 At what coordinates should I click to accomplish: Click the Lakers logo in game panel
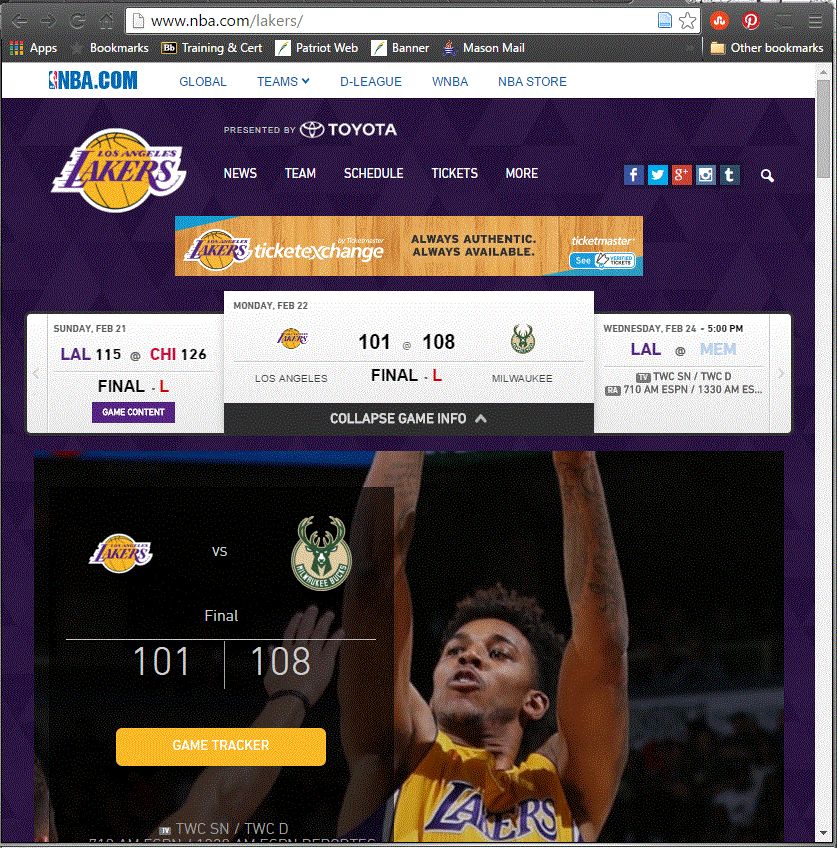pos(121,553)
